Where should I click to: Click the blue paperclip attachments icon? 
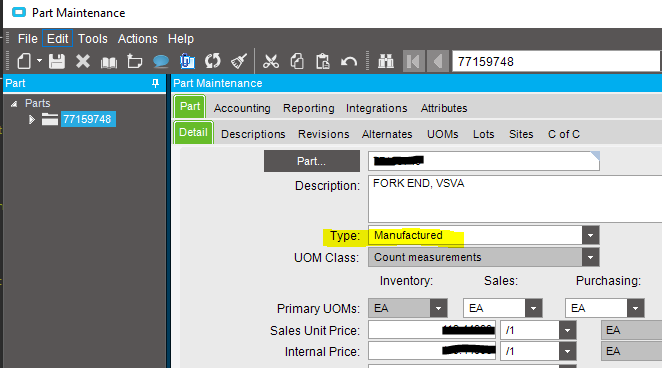(x=187, y=62)
